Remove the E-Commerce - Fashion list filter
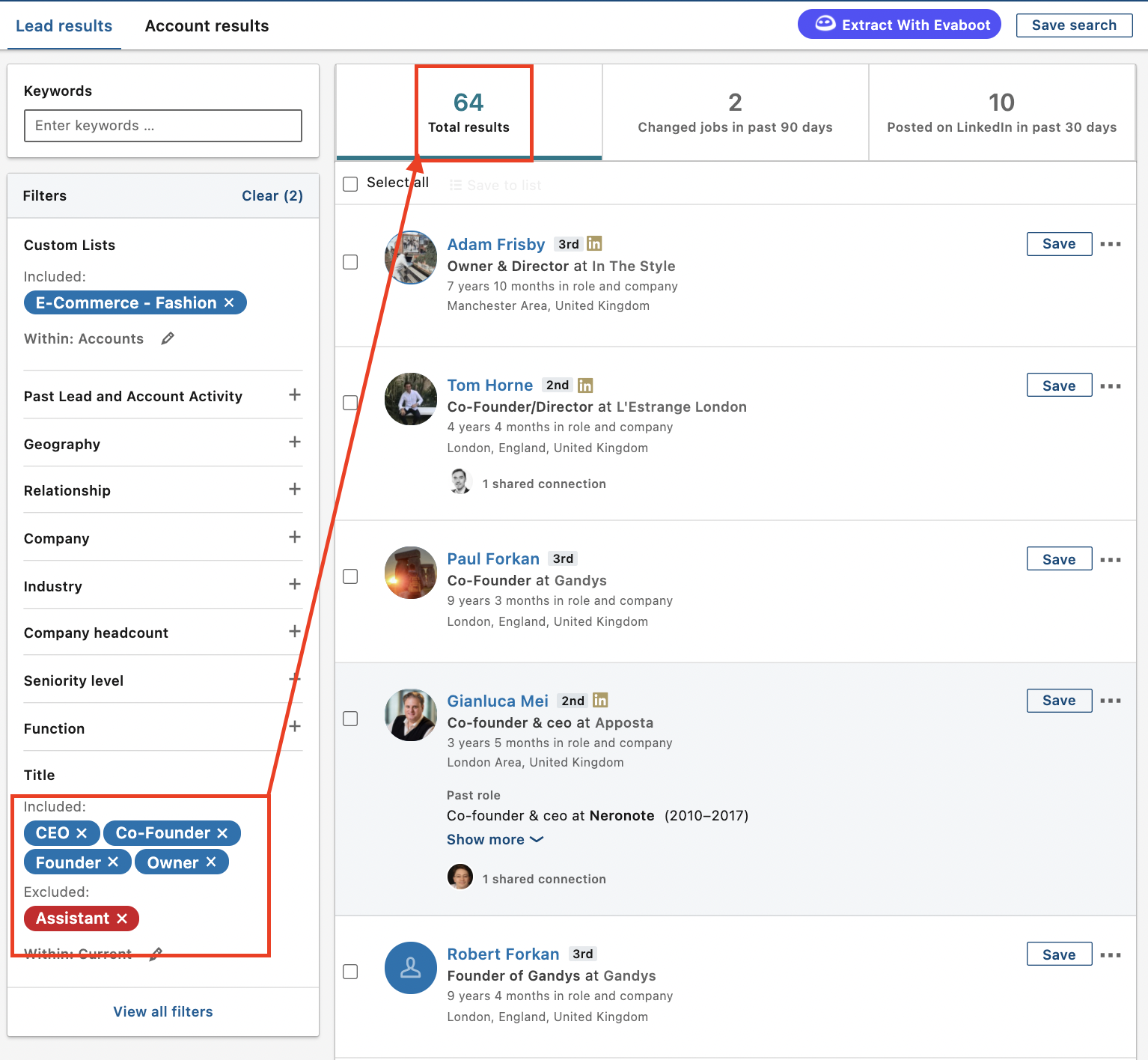Image resolution: width=1148 pixels, height=1060 pixels. click(229, 302)
